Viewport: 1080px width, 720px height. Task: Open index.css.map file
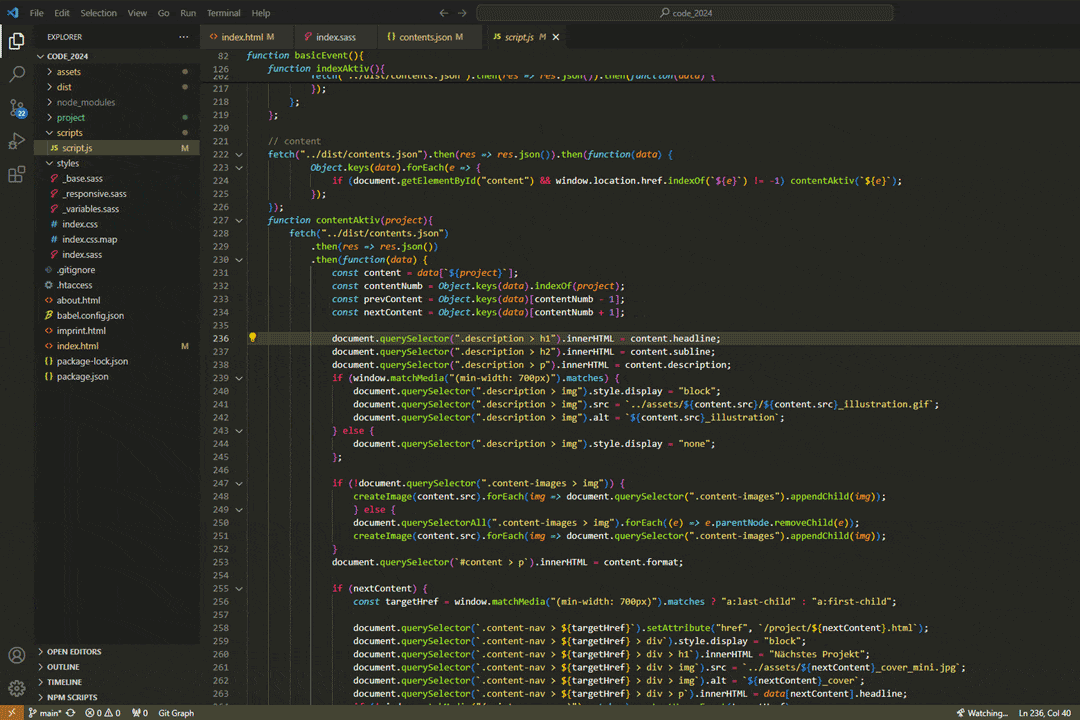tap(117, 239)
